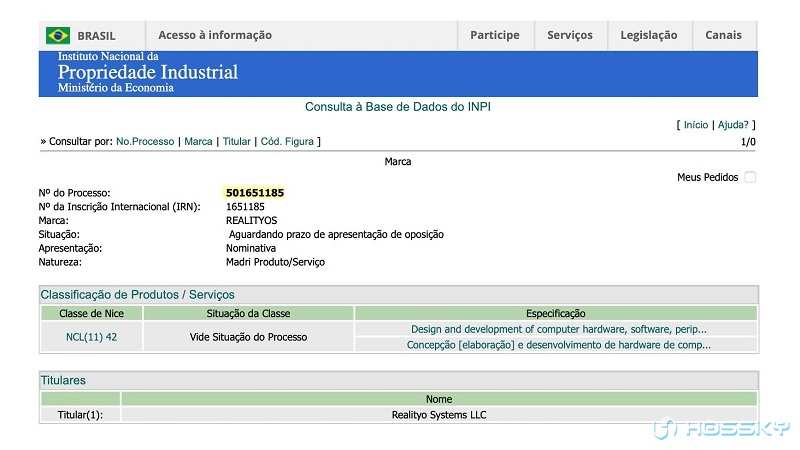Open the Participe menu item
The height and width of the screenshot is (450, 800).
pyautogui.click(x=495, y=35)
